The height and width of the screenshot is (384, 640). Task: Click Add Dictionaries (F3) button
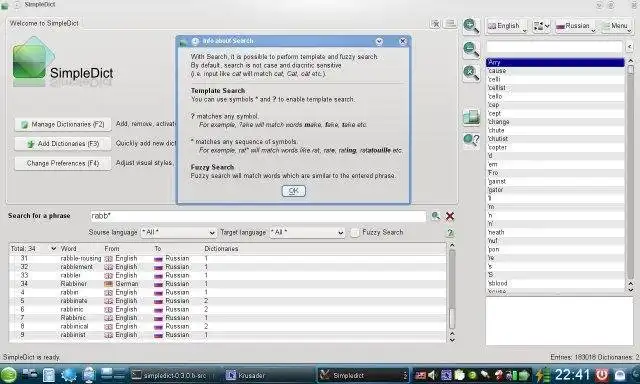tap(63, 144)
